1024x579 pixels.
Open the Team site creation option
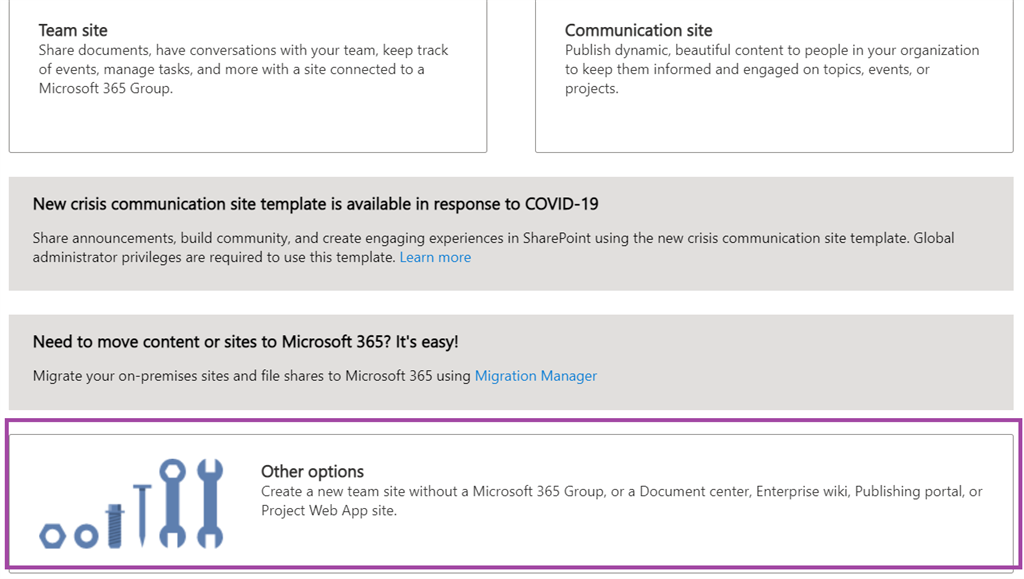[x=248, y=75]
